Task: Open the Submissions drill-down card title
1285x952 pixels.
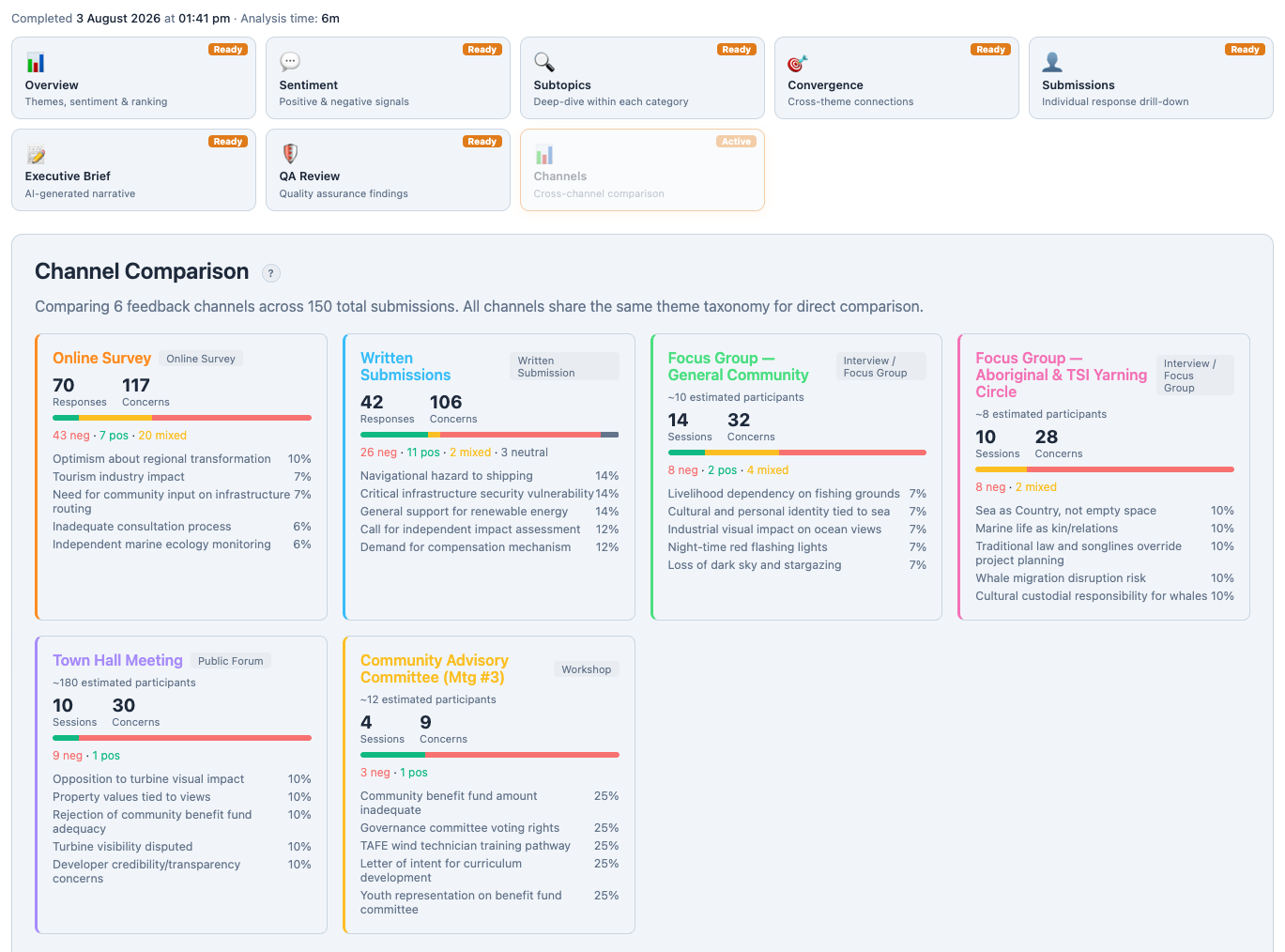Action: click(x=1078, y=85)
